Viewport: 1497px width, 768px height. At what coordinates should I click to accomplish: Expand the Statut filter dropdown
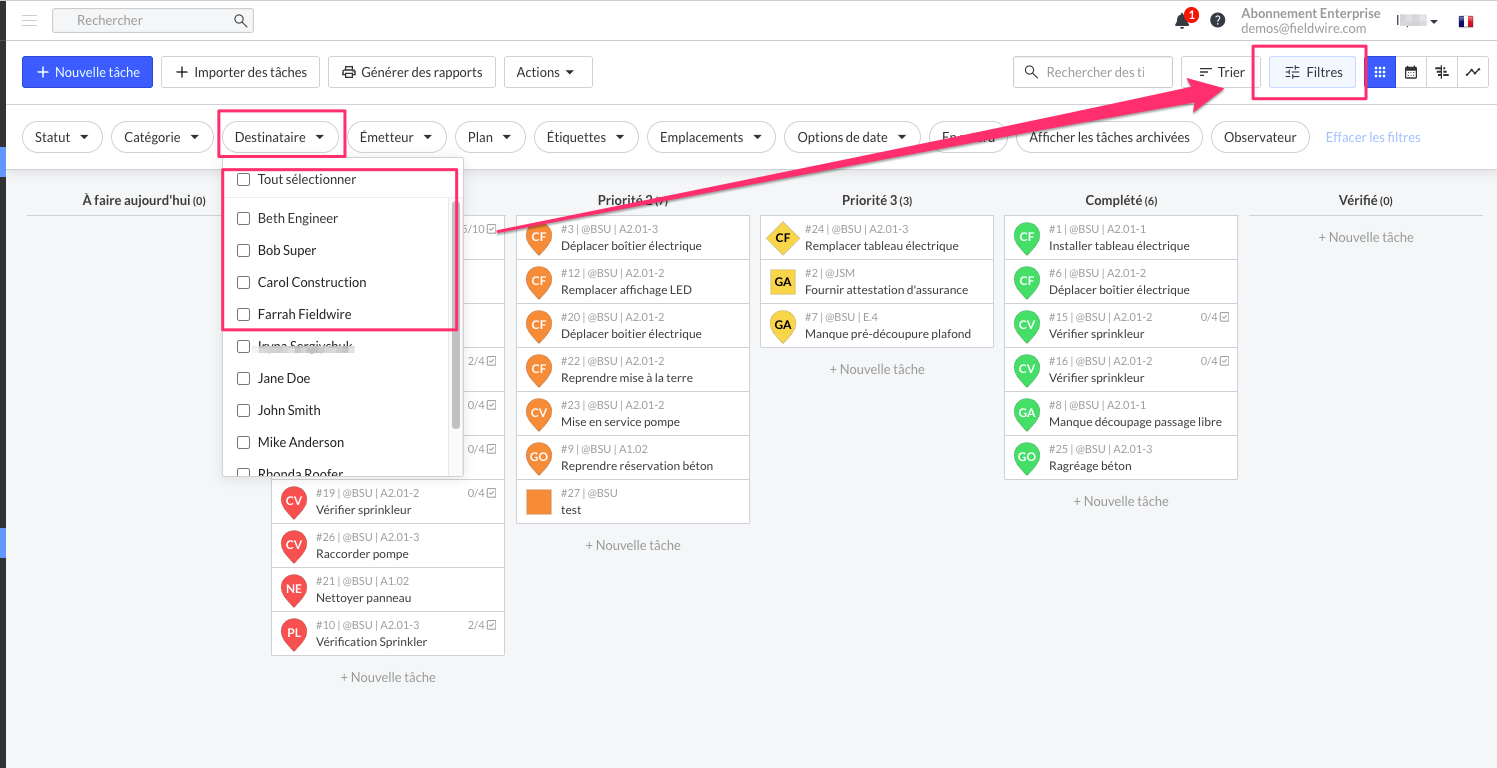click(x=62, y=137)
